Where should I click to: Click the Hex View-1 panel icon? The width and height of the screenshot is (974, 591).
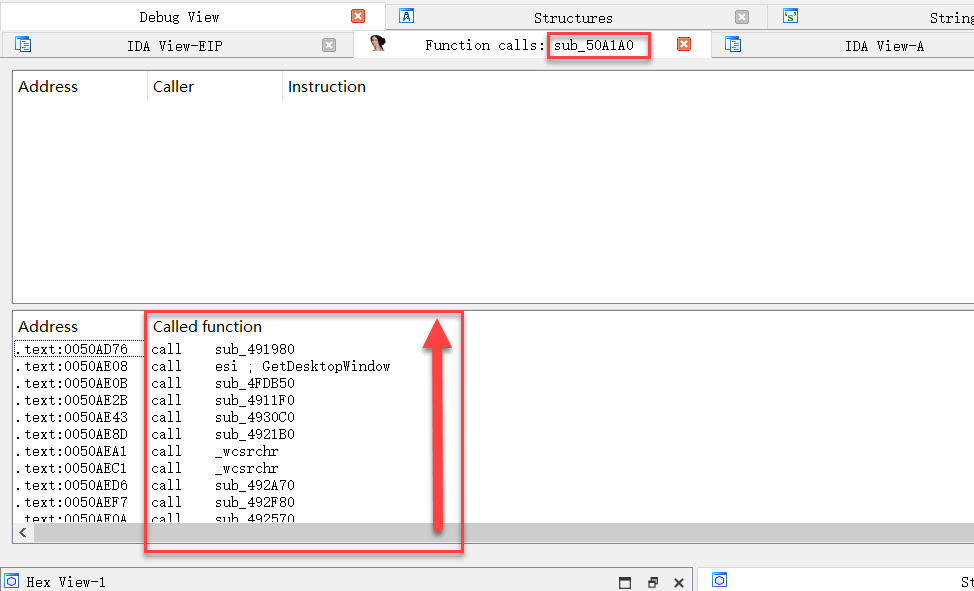(x=12, y=581)
